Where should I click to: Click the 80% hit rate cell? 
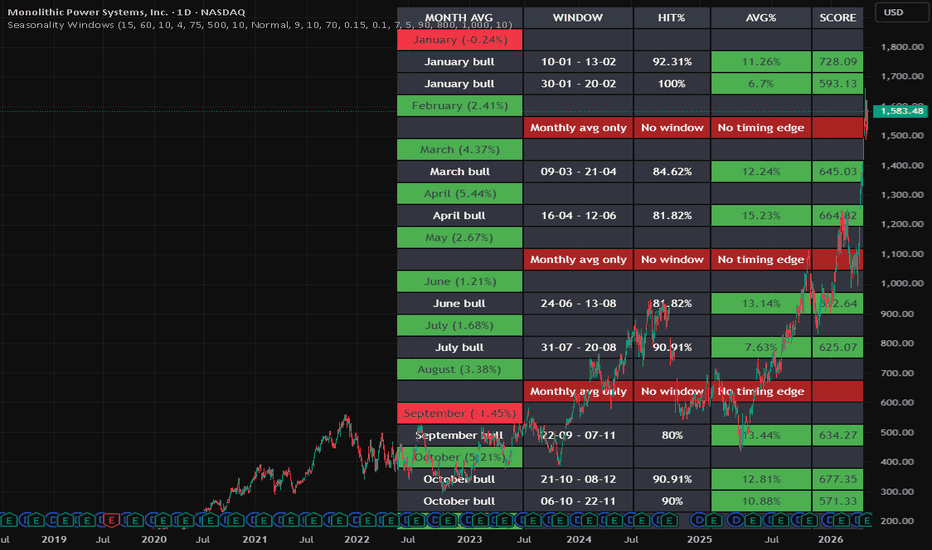(672, 436)
